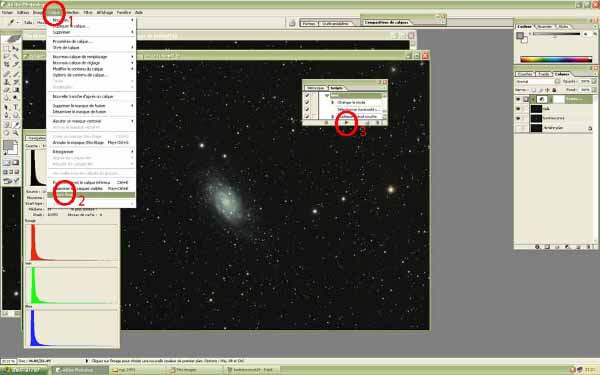Hide the top adjustment layer's eye icon
This screenshot has height=375, width=600.
pyautogui.click(x=518, y=99)
